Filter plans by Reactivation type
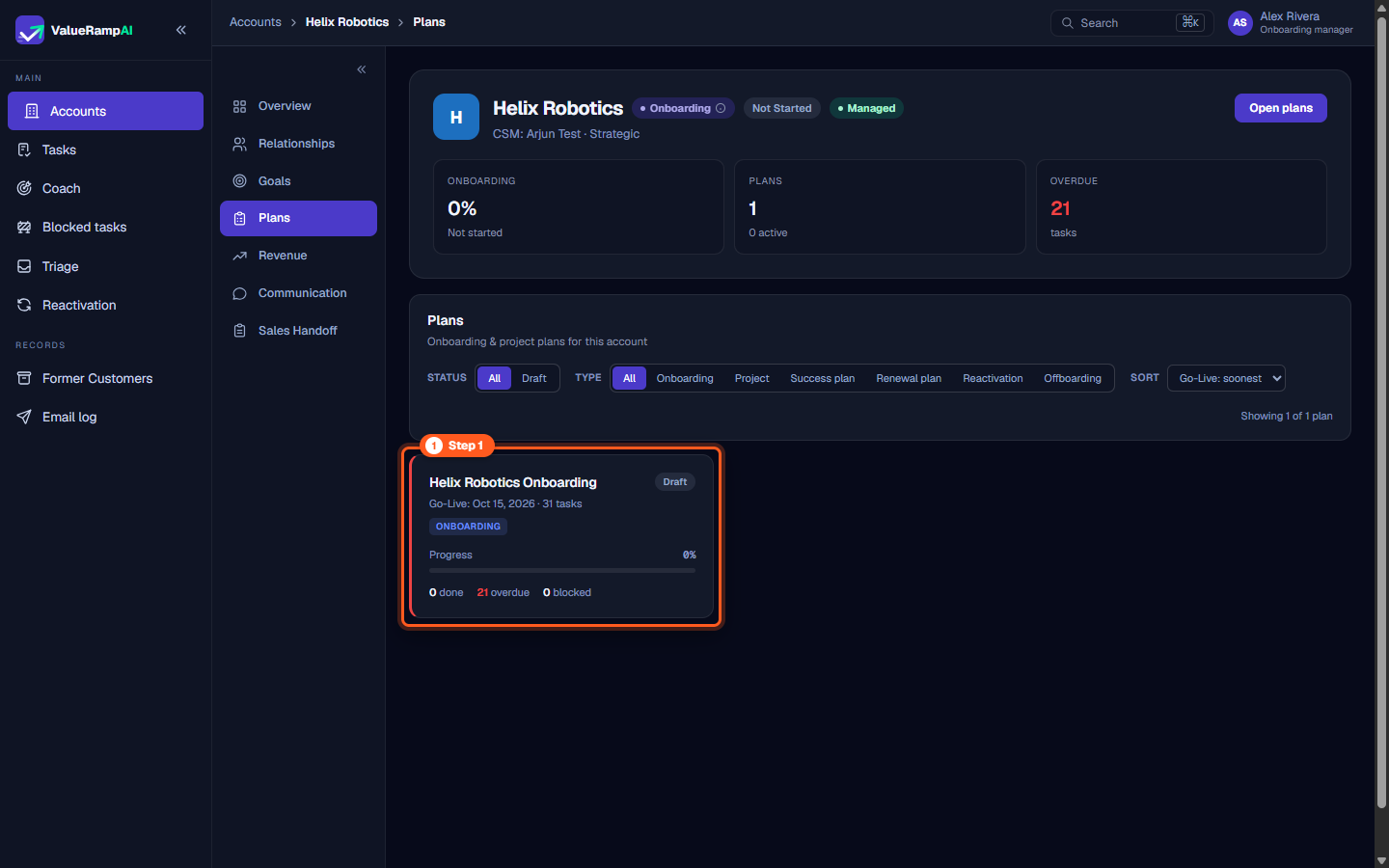Viewport: 1389px width, 868px height. click(993, 378)
